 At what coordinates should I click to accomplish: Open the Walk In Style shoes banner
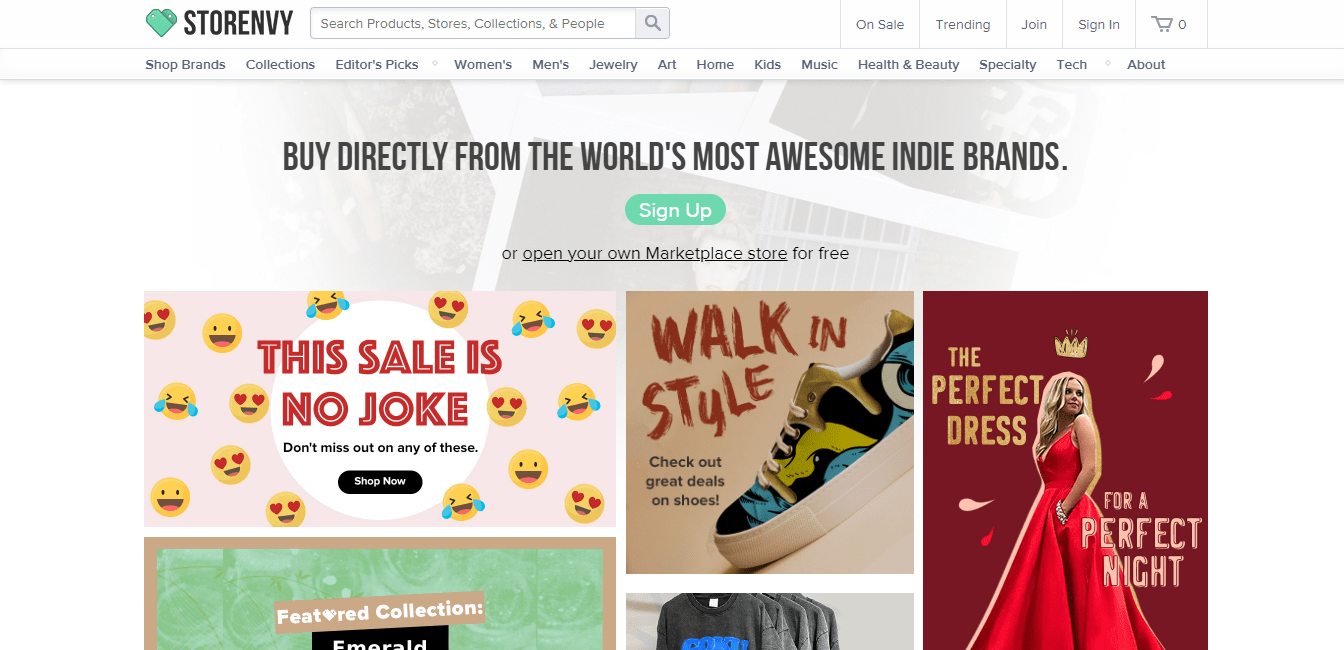pyautogui.click(x=769, y=432)
